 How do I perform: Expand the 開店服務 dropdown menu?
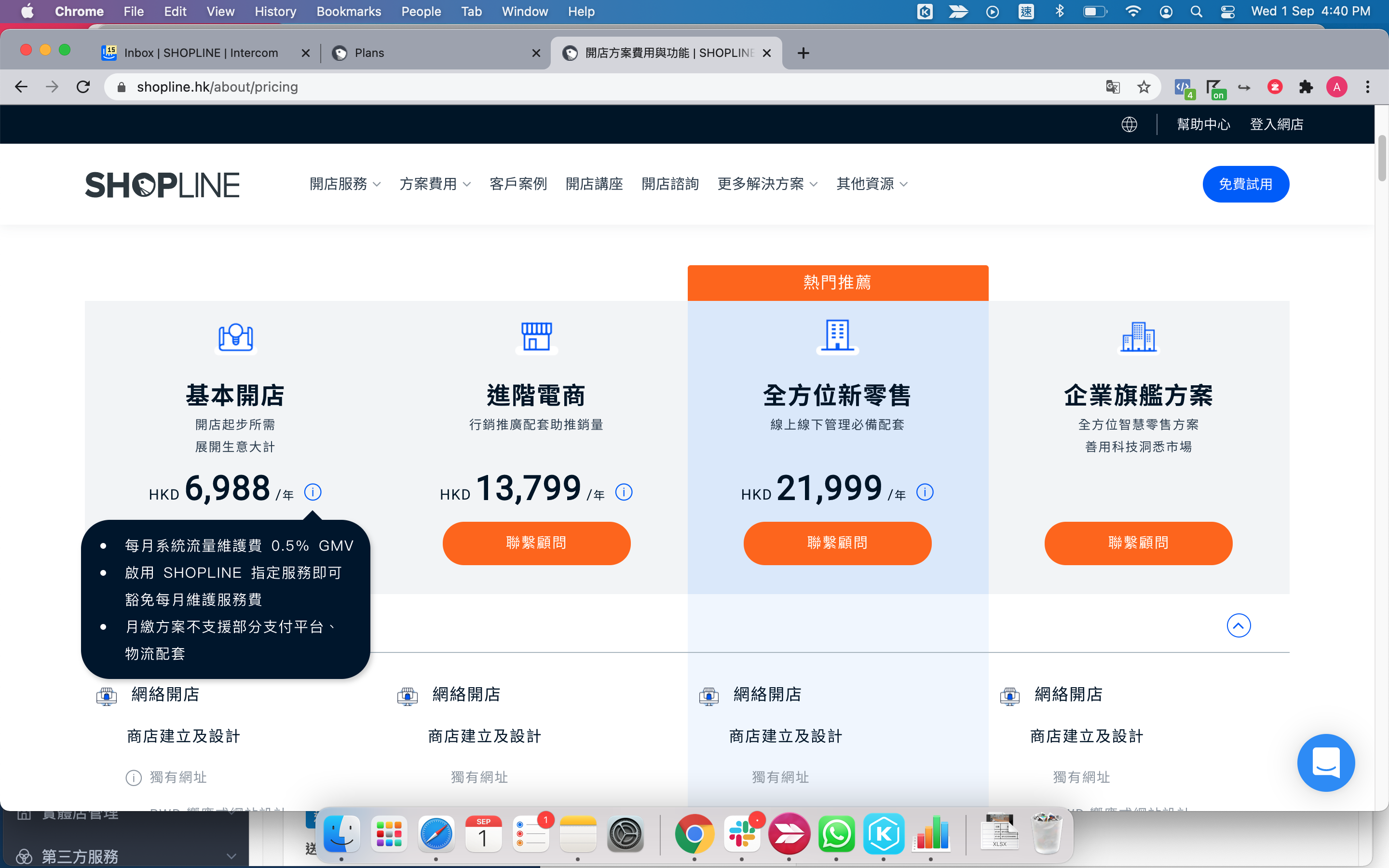345,184
